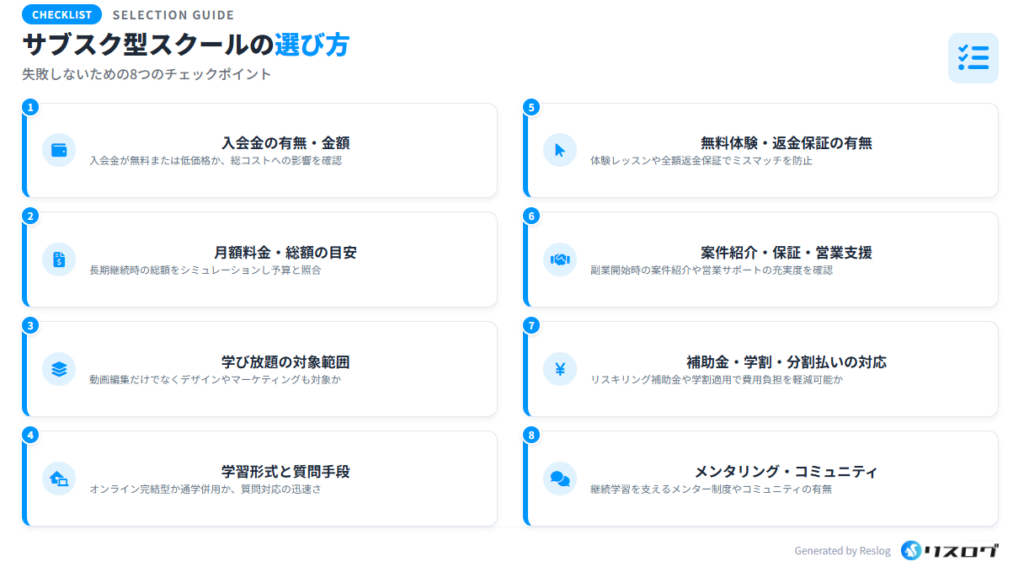
Task: Click the checklist icon in the top-right corner
Action: [972, 58]
